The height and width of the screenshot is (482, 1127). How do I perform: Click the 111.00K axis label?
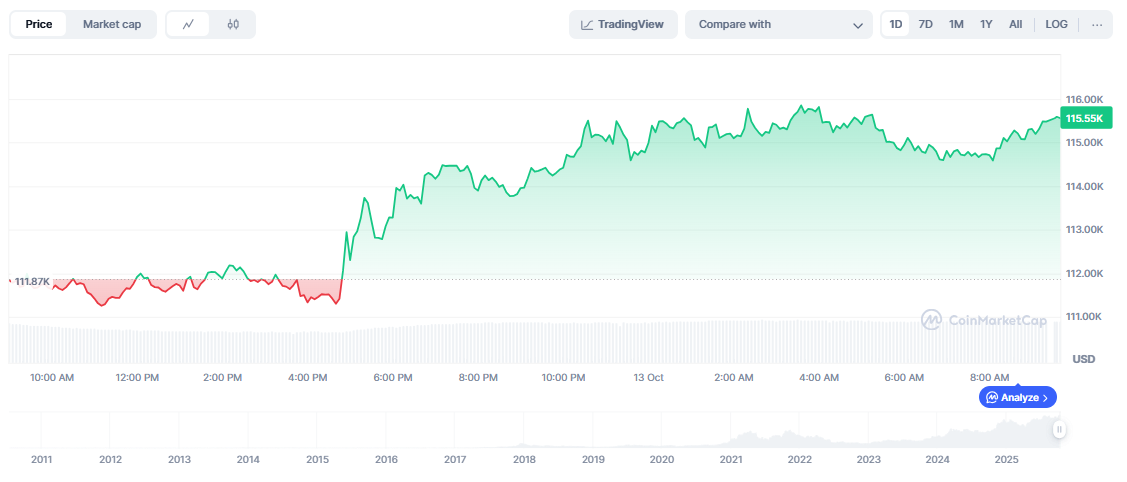point(1084,317)
